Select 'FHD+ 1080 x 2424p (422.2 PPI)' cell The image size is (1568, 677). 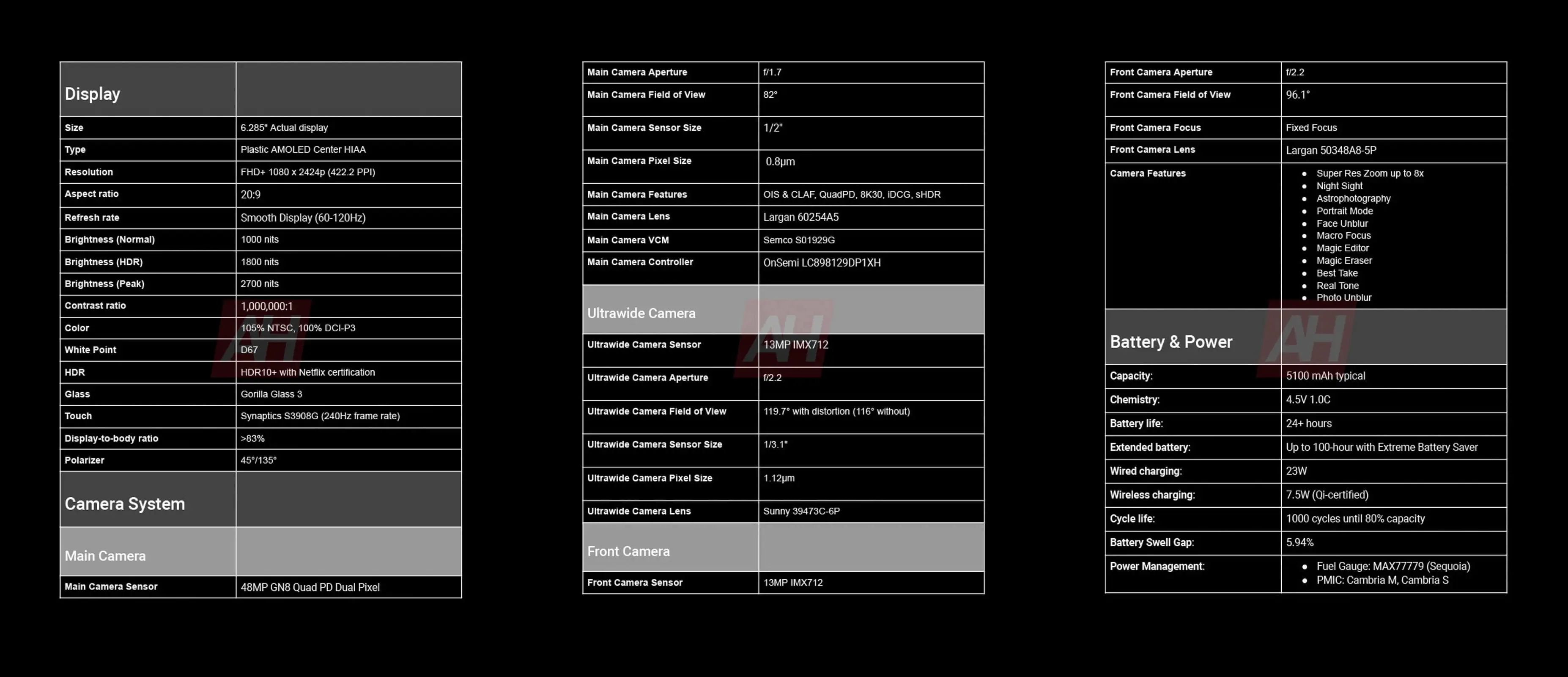pos(308,172)
